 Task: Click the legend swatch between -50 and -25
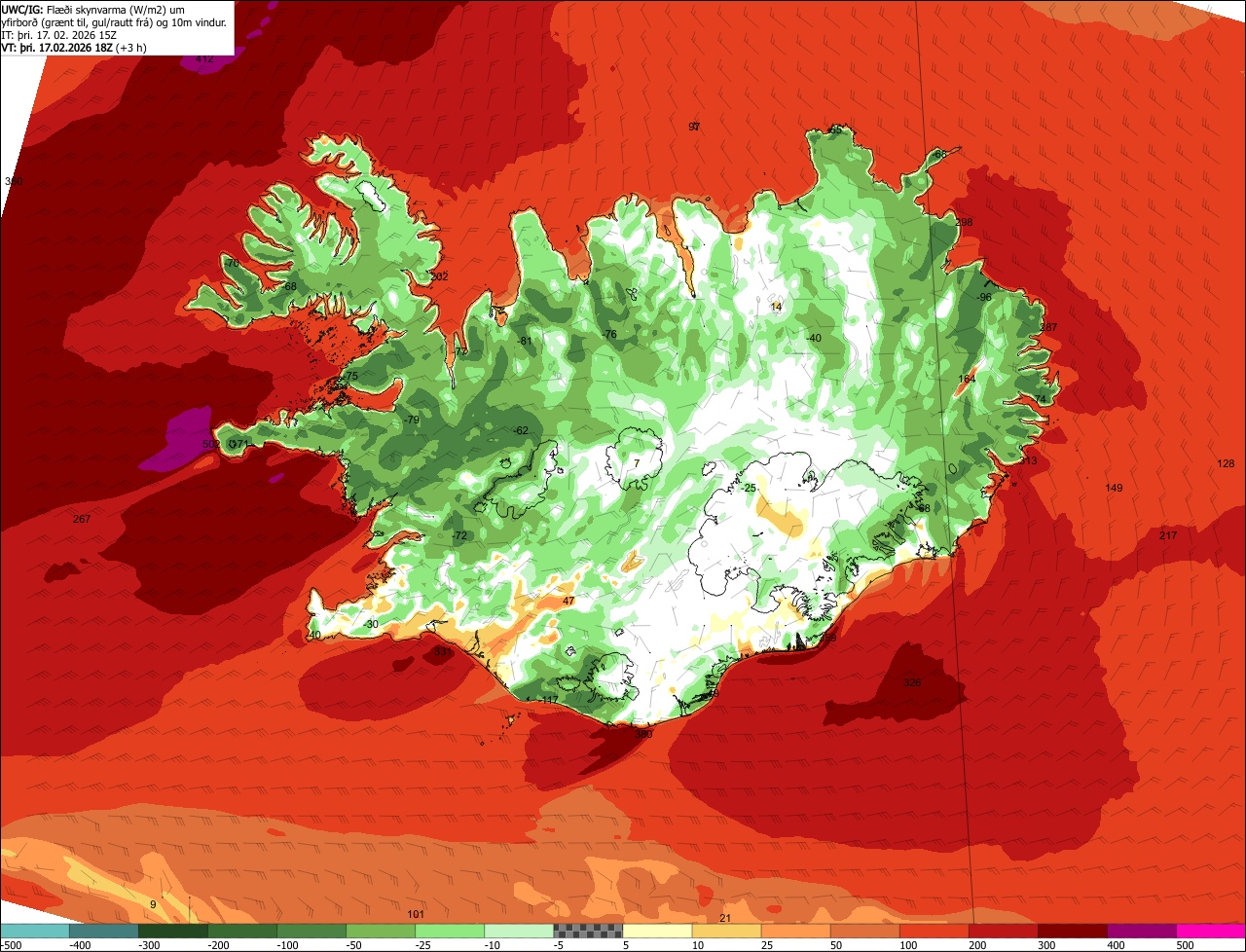click(381, 931)
